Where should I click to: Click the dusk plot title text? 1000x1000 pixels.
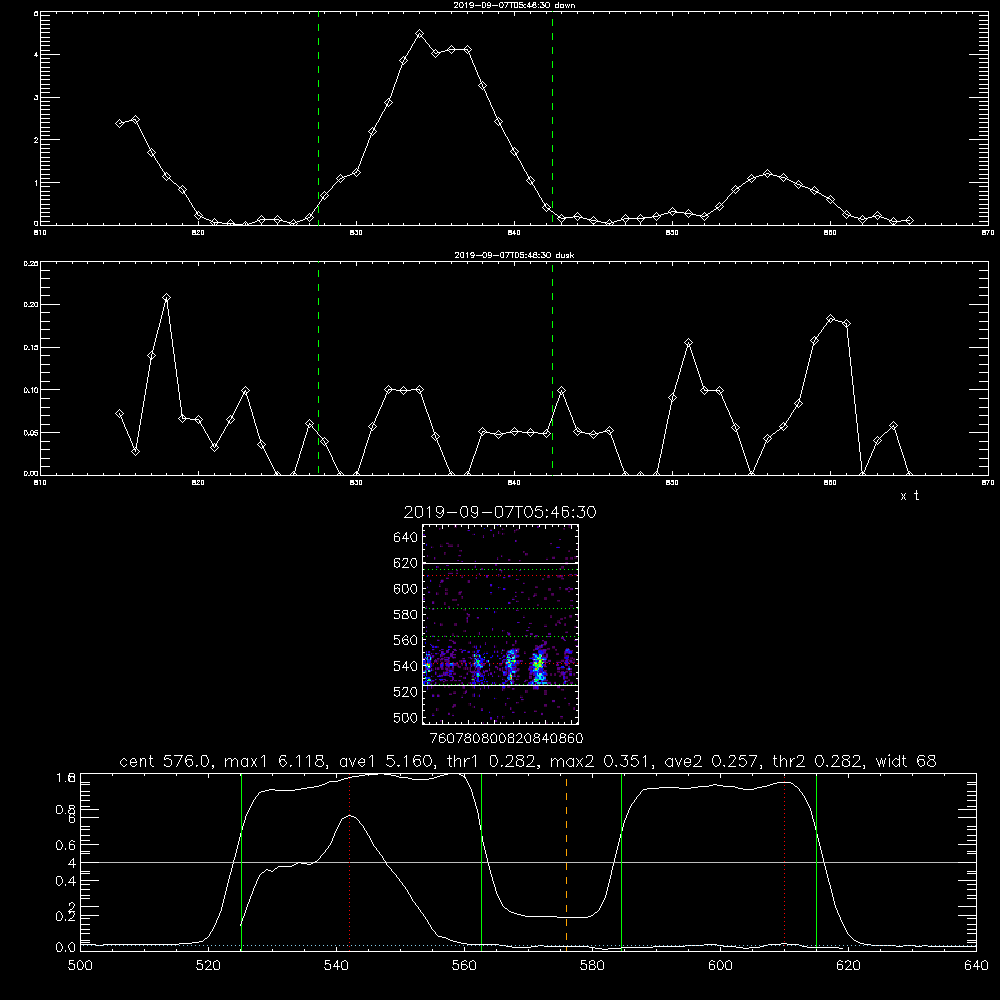514,255
